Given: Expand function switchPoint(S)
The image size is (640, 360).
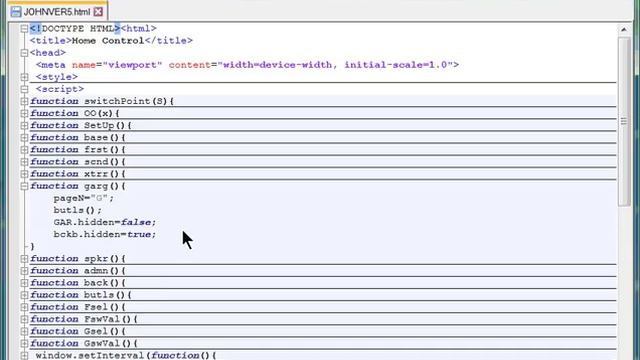Looking at the screenshot, I should (24, 101).
